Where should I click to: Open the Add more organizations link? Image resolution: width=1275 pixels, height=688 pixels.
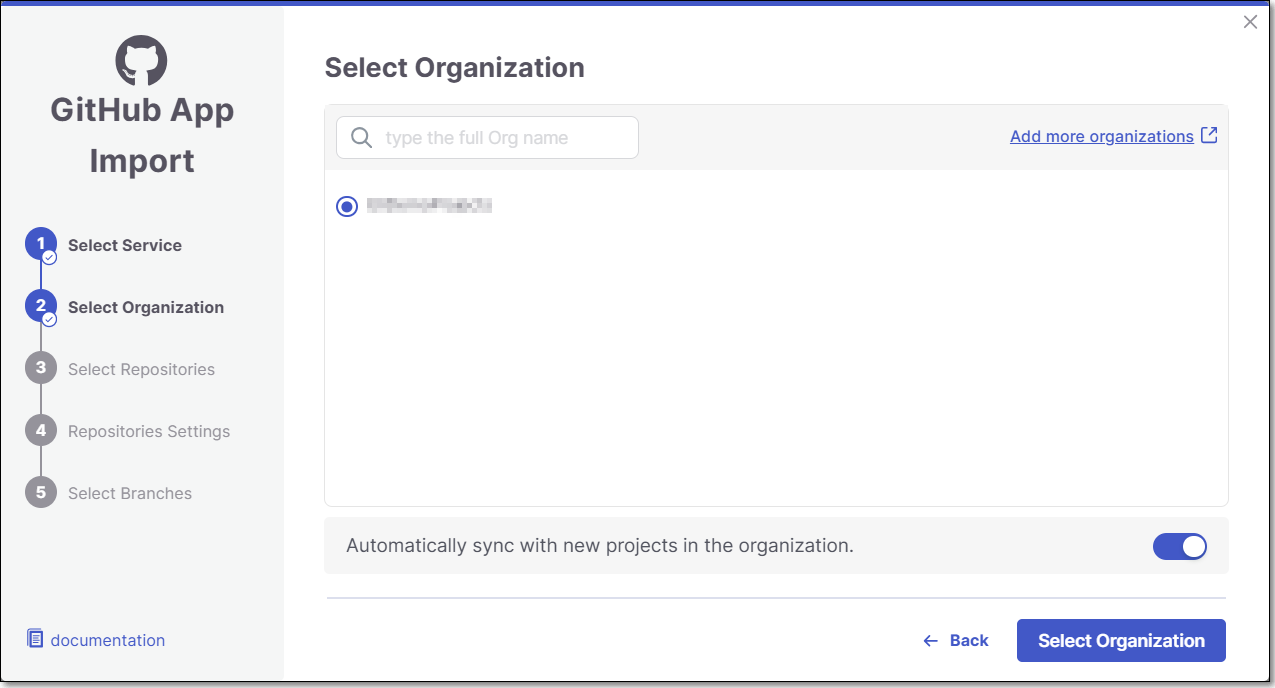point(1101,136)
